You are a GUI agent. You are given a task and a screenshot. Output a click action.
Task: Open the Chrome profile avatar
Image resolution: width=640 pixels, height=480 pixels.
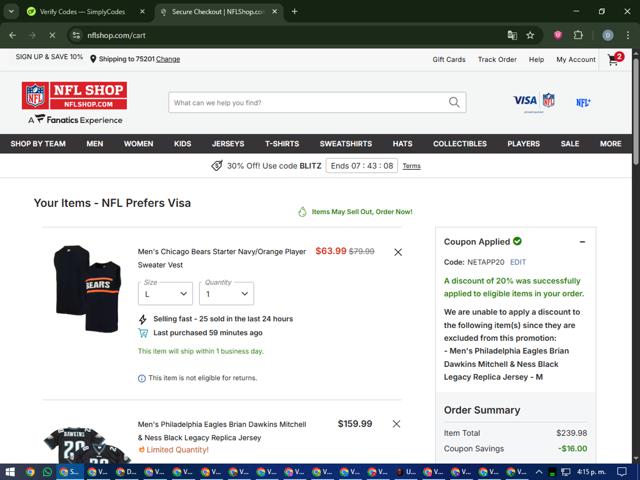coord(608,35)
